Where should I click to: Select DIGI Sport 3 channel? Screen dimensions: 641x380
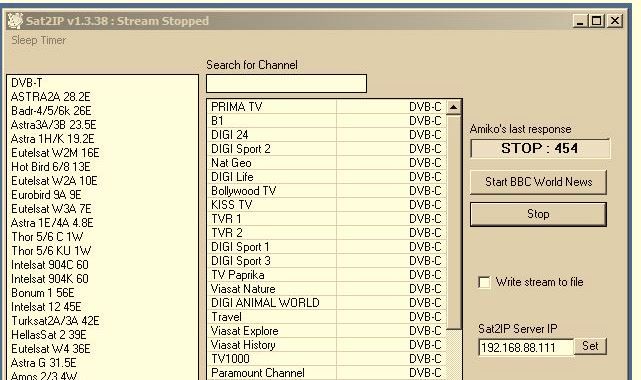327,261
